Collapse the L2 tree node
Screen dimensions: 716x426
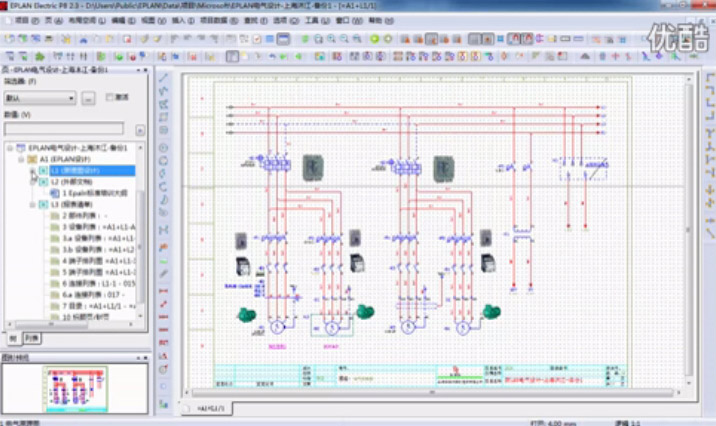click(x=32, y=182)
